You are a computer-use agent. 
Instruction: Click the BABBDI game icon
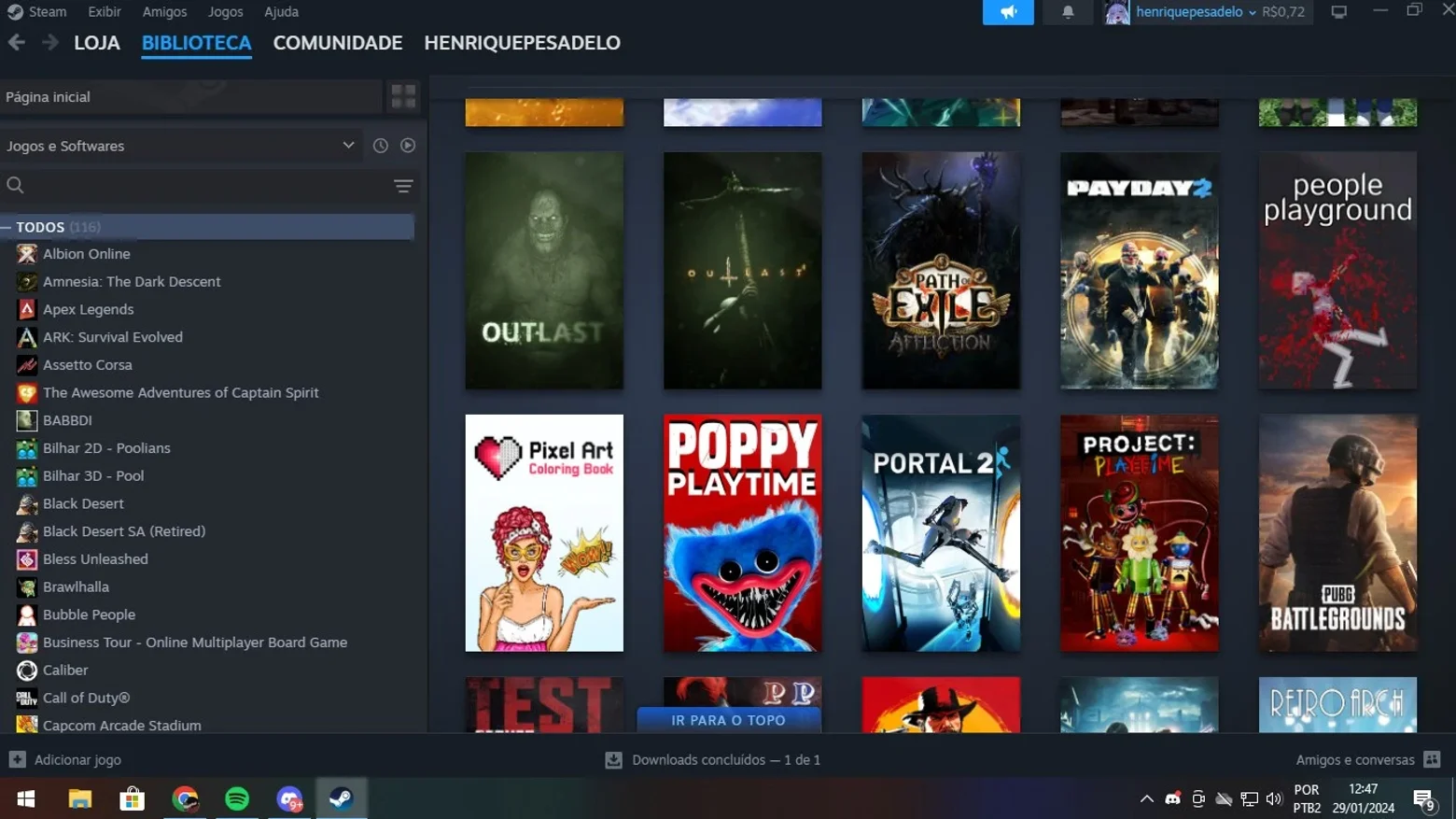(x=27, y=420)
